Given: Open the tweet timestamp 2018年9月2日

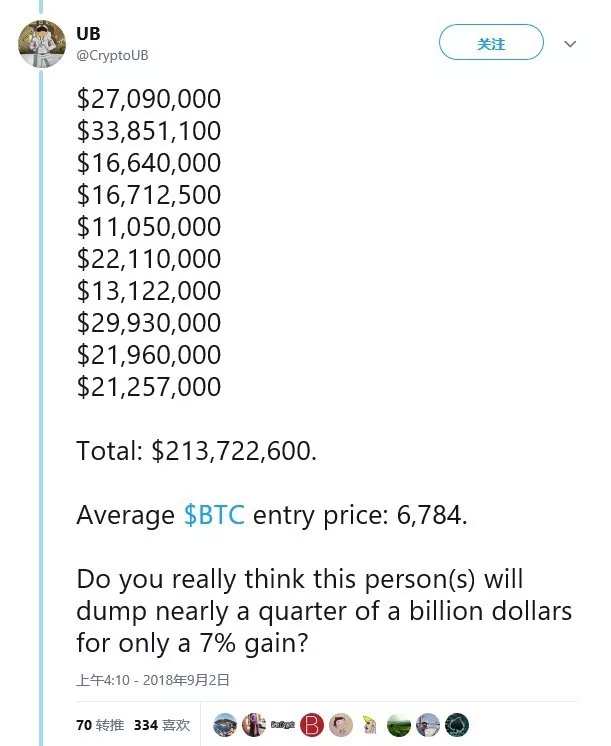Looking at the screenshot, I should coord(153,680).
